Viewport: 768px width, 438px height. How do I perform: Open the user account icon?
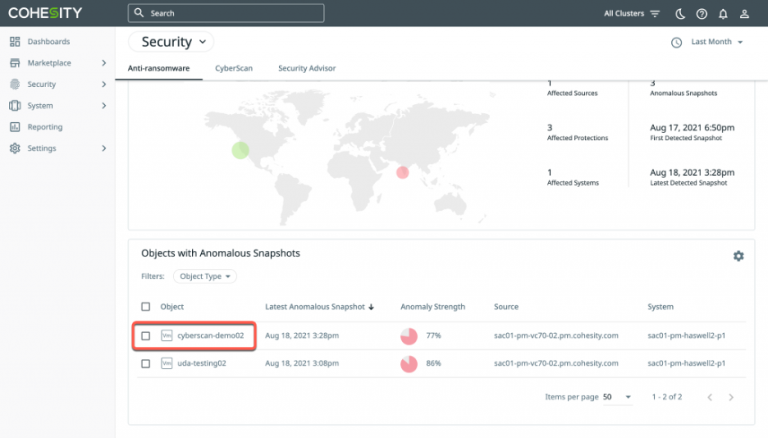click(746, 14)
